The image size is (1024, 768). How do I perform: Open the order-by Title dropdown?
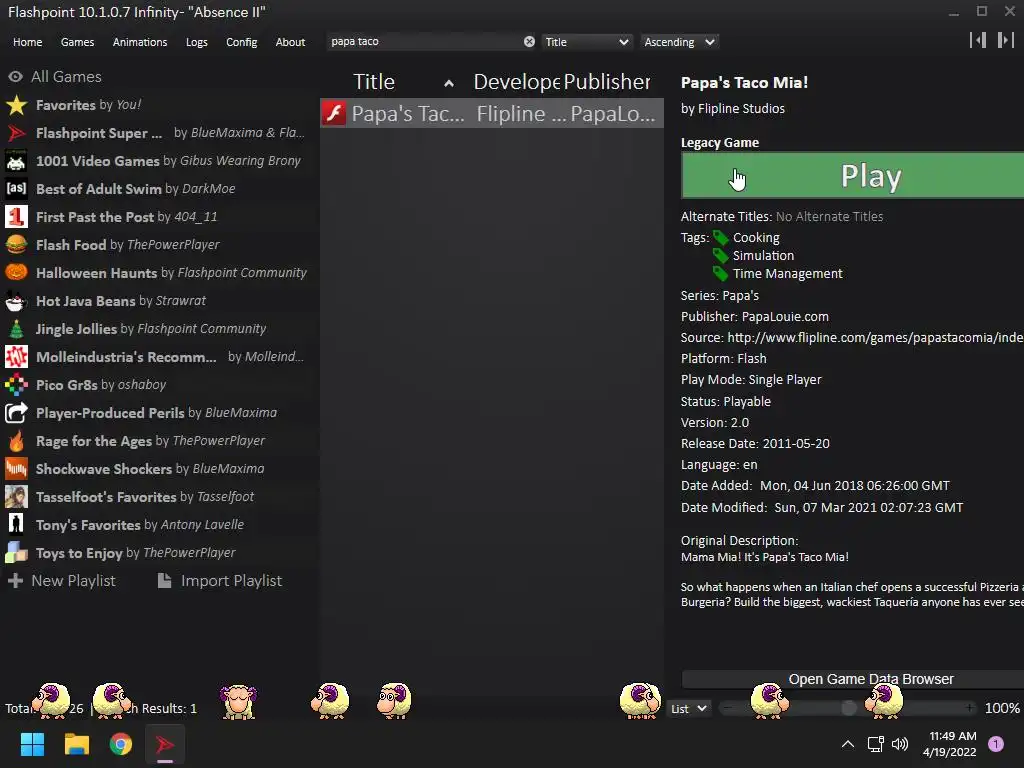pos(586,42)
